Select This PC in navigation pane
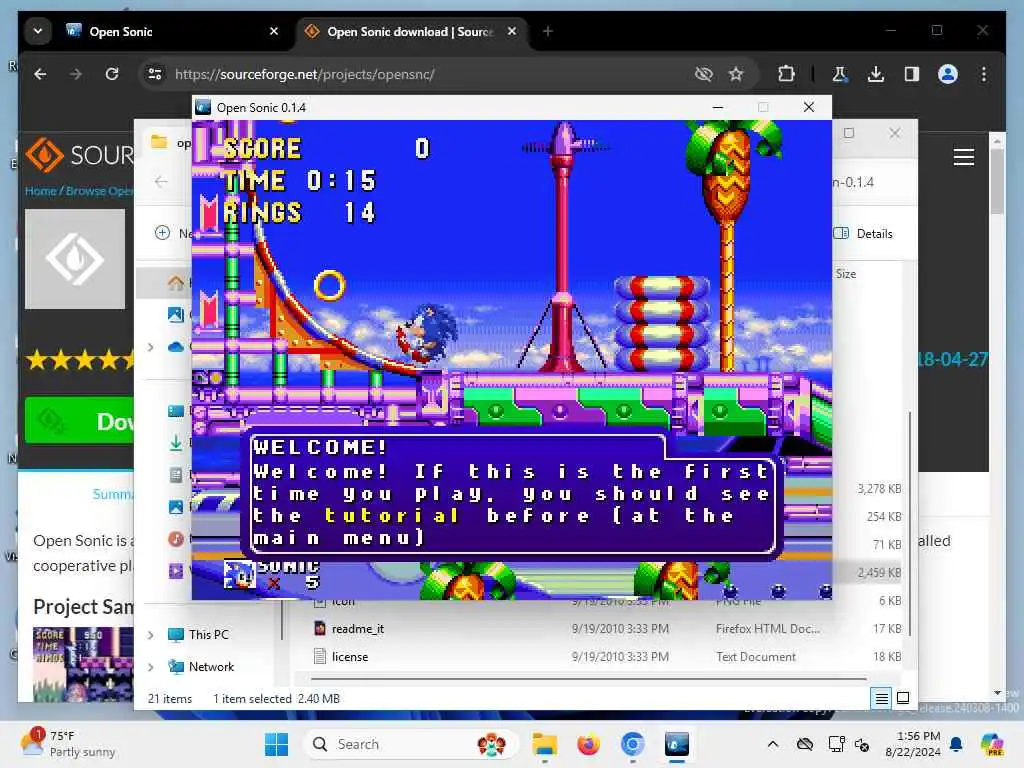 click(199, 635)
